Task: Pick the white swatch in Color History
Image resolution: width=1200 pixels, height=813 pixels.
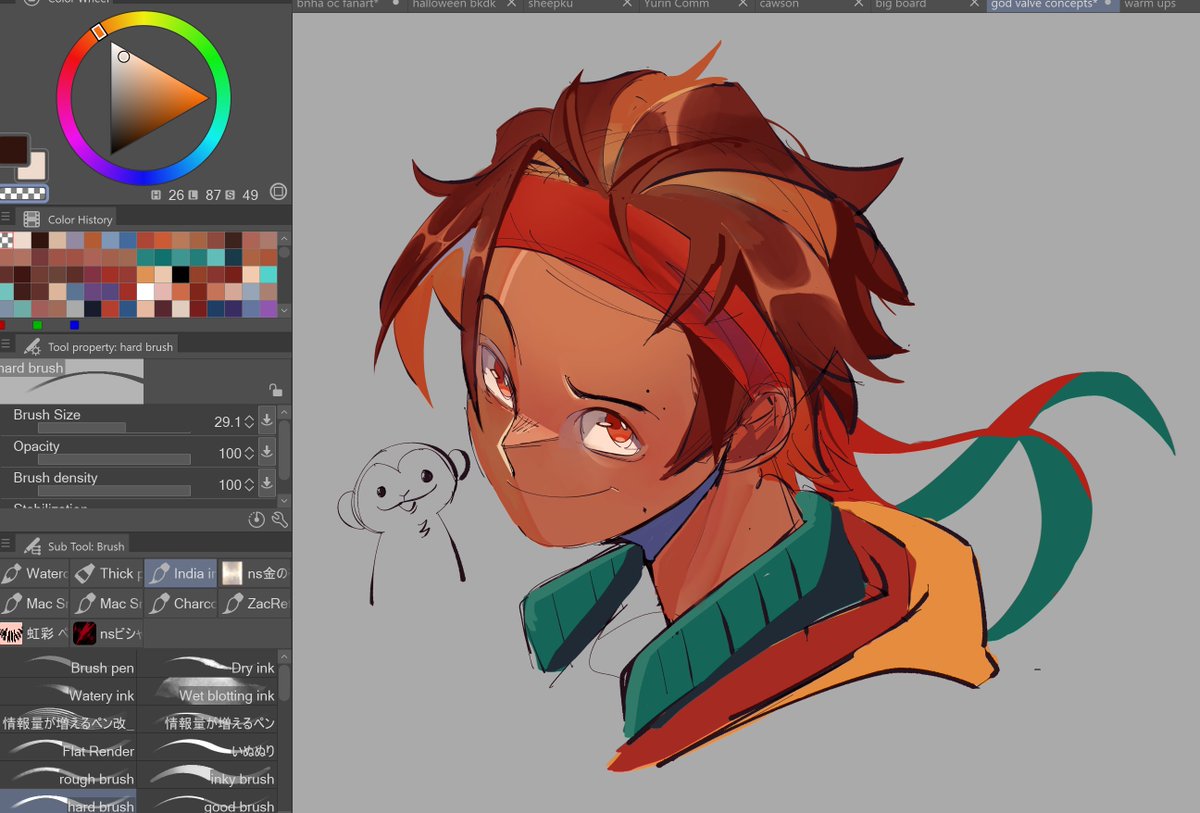Action: pyautogui.click(x=145, y=291)
